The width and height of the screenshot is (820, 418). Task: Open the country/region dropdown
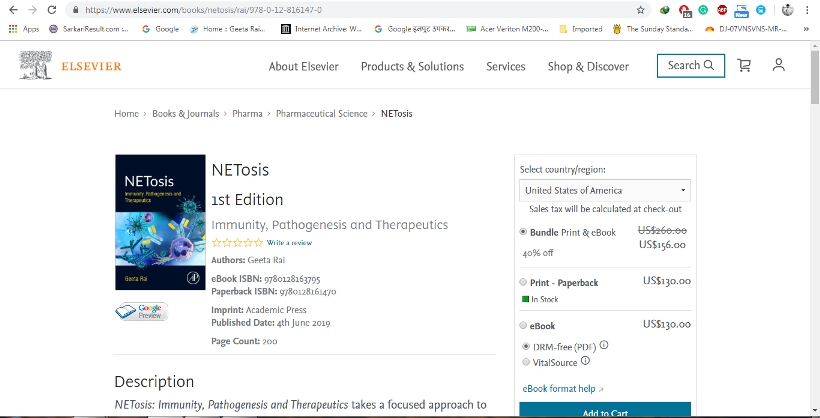605,190
